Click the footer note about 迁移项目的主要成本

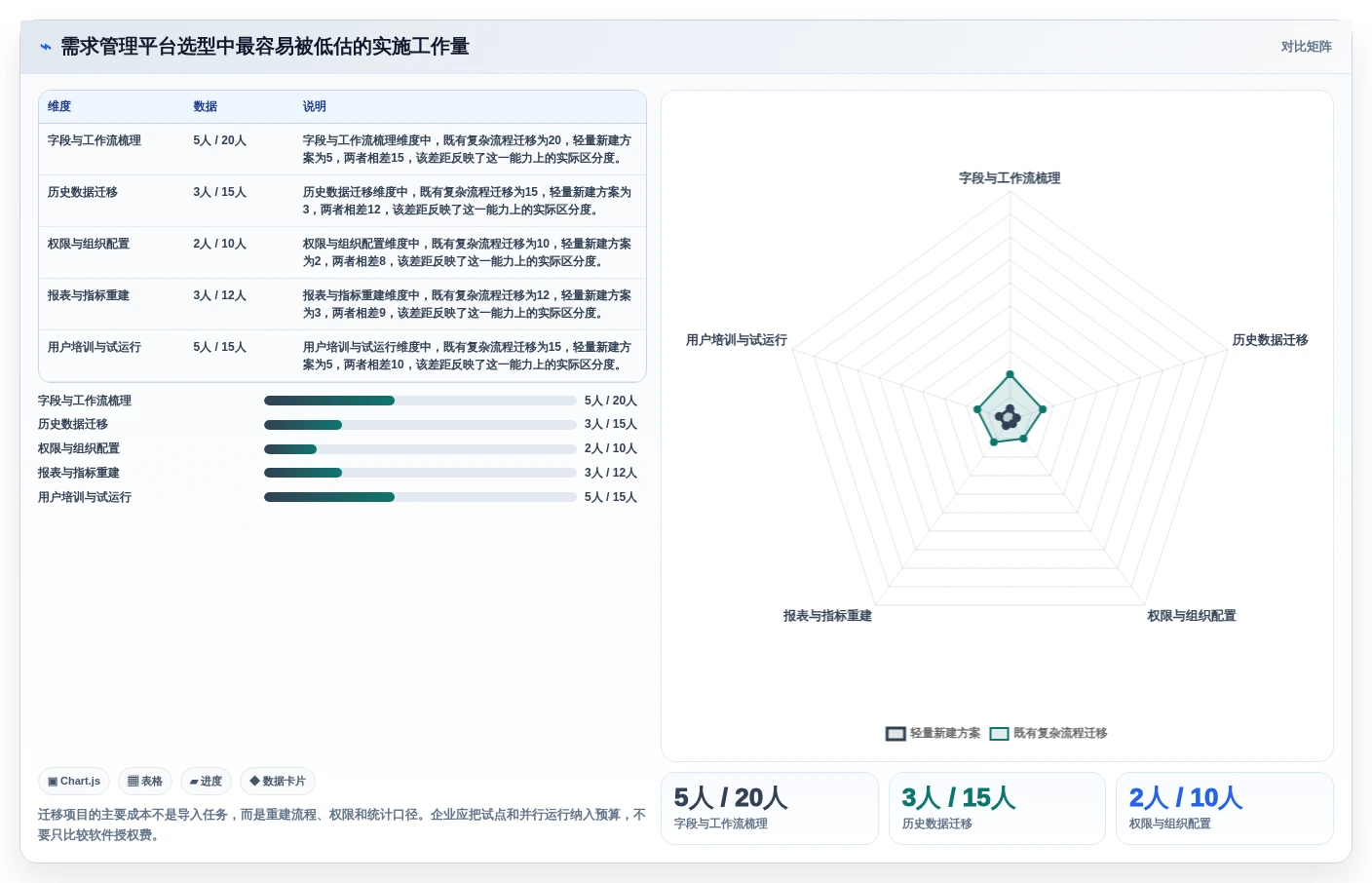pyautogui.click(x=342, y=825)
